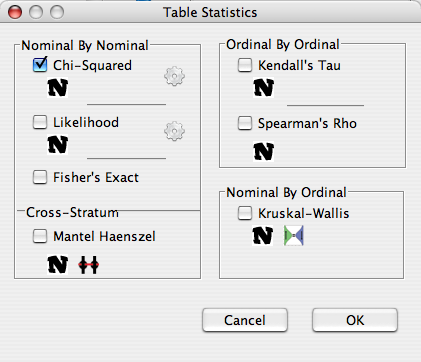Click the N icon under Kendall's Tau

point(264,88)
